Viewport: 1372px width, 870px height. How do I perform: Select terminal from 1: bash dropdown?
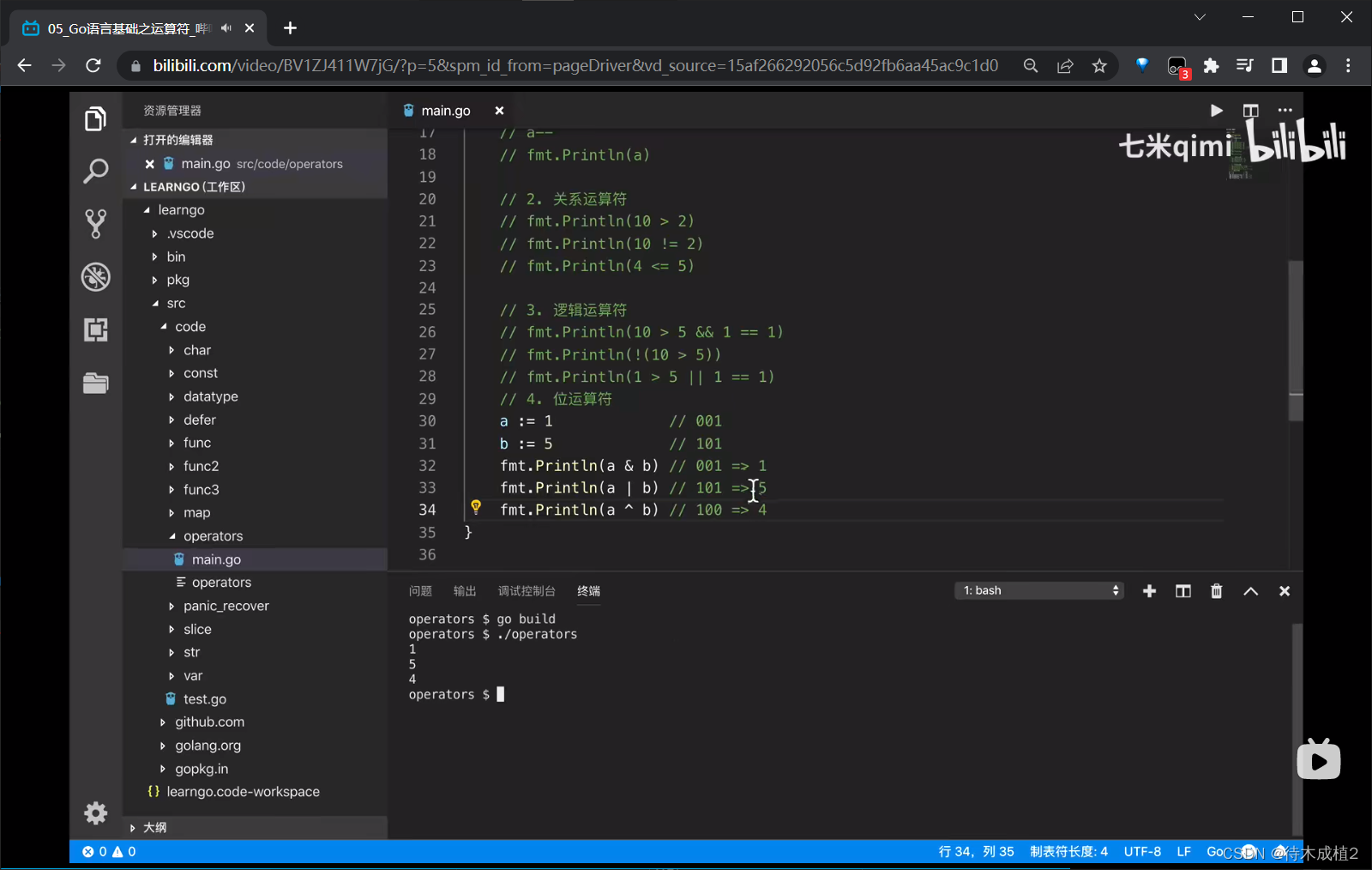(x=1039, y=590)
